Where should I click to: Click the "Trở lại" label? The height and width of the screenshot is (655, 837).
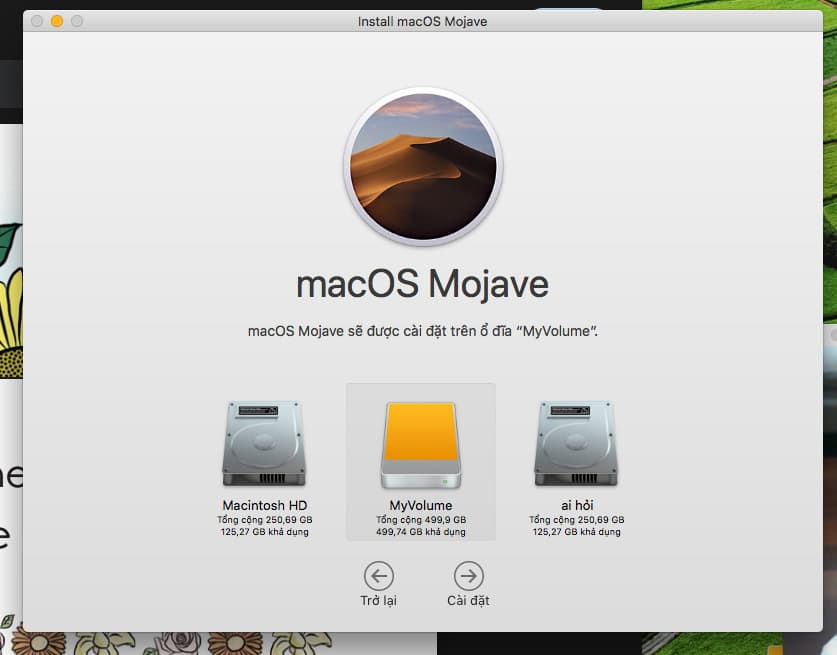(378, 601)
